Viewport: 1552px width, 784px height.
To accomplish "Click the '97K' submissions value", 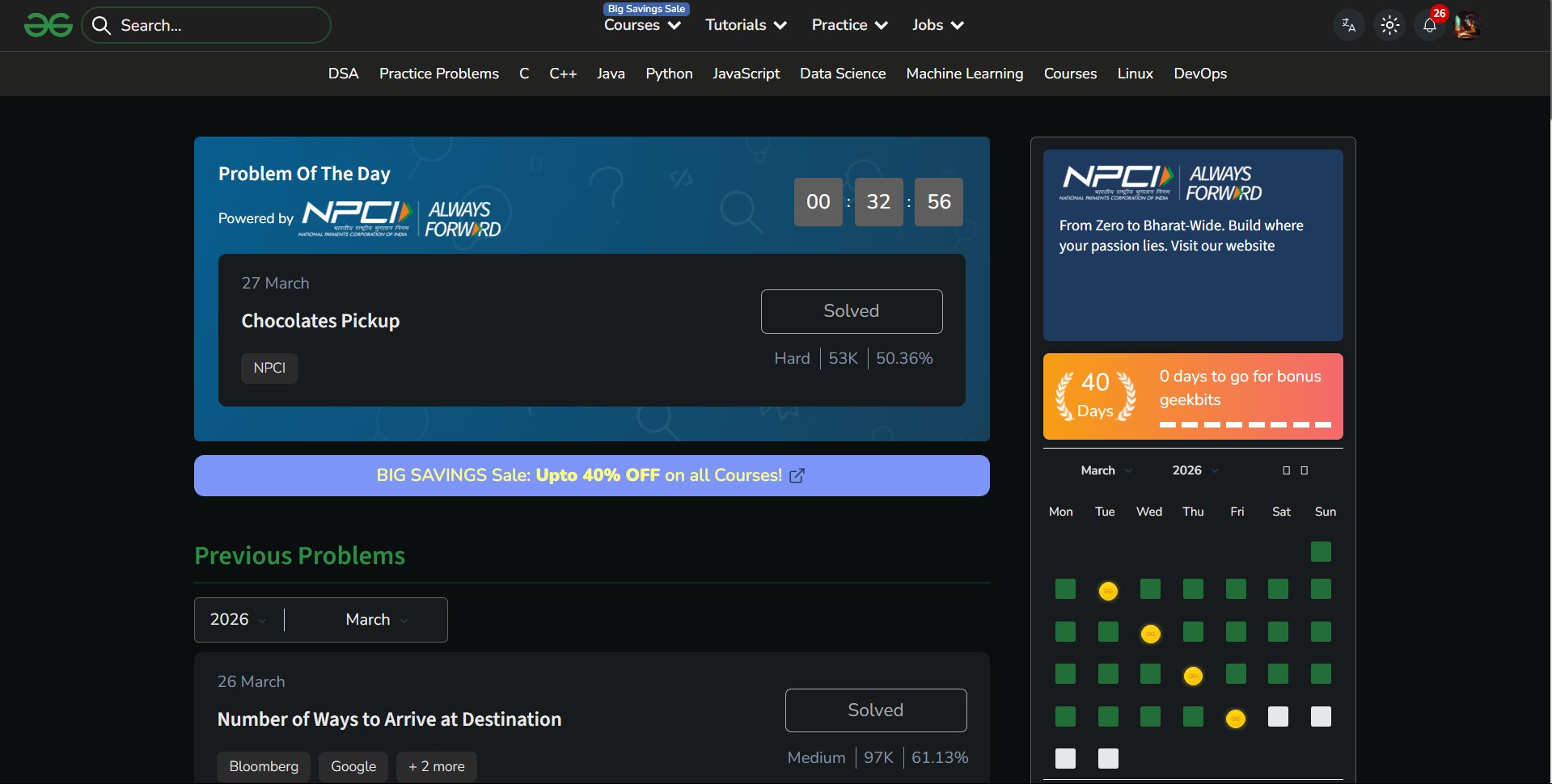I will (x=878, y=757).
